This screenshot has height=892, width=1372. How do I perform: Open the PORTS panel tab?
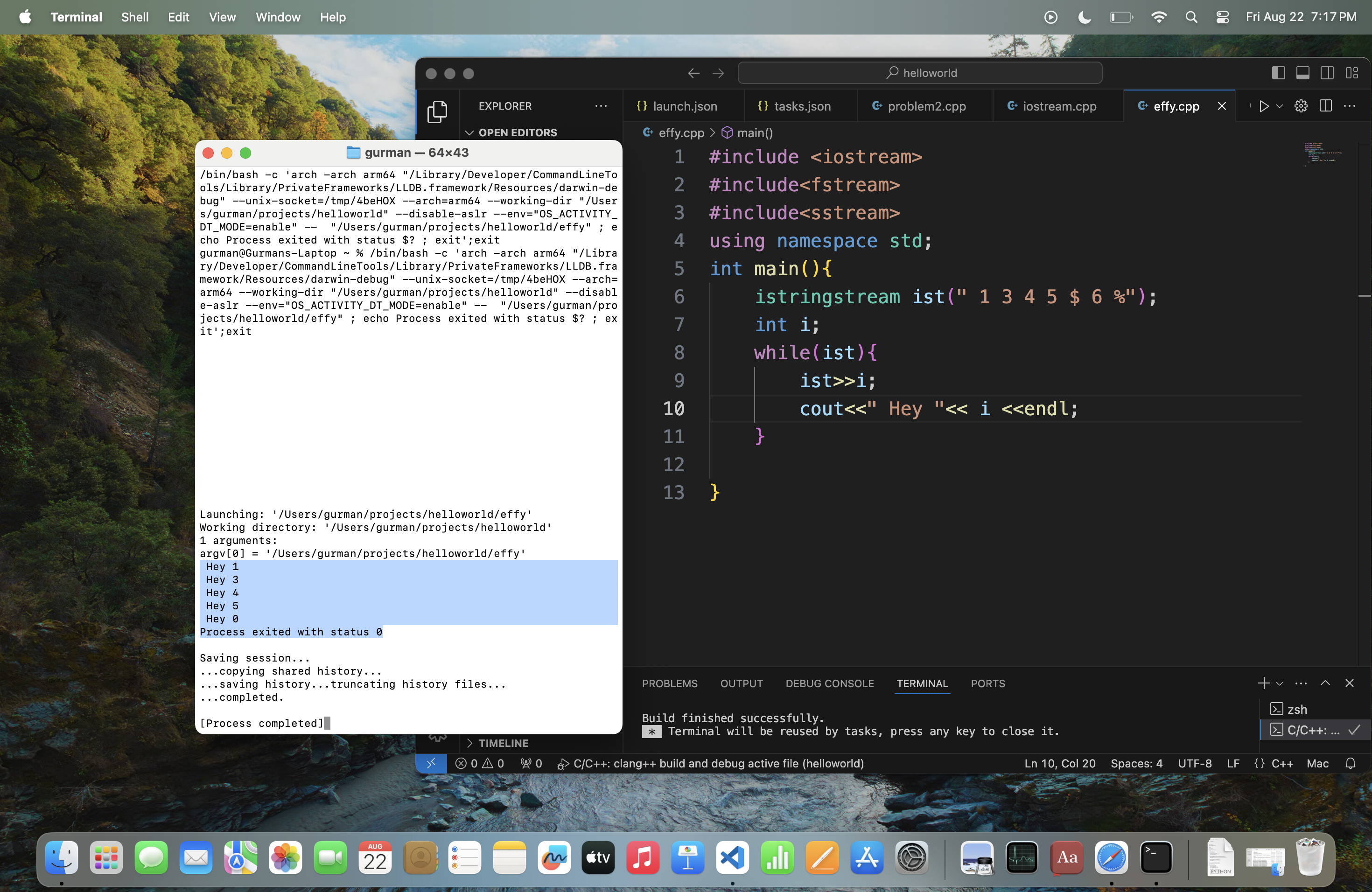(x=987, y=683)
